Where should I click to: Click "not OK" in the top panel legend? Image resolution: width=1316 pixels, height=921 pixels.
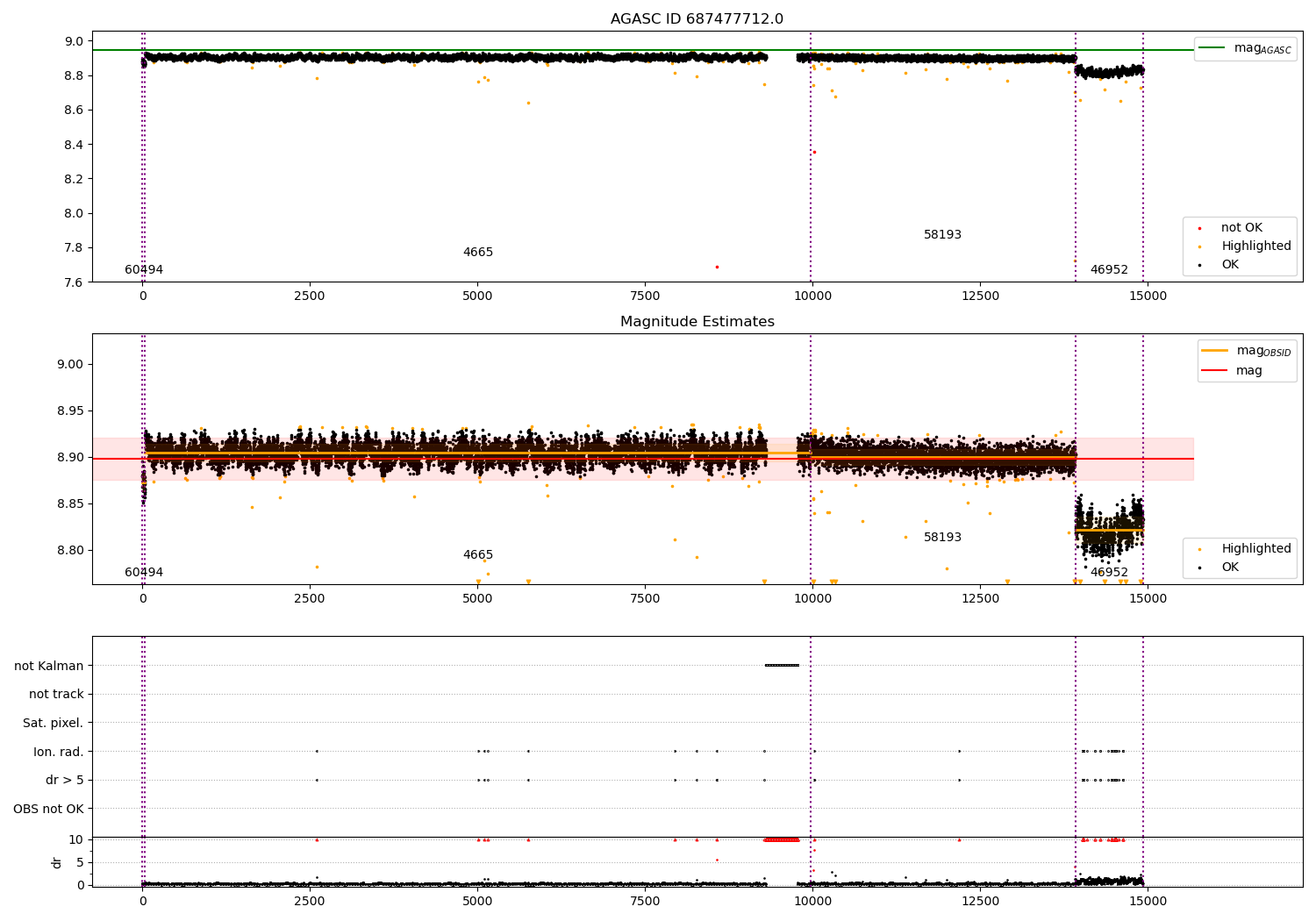point(1241,228)
